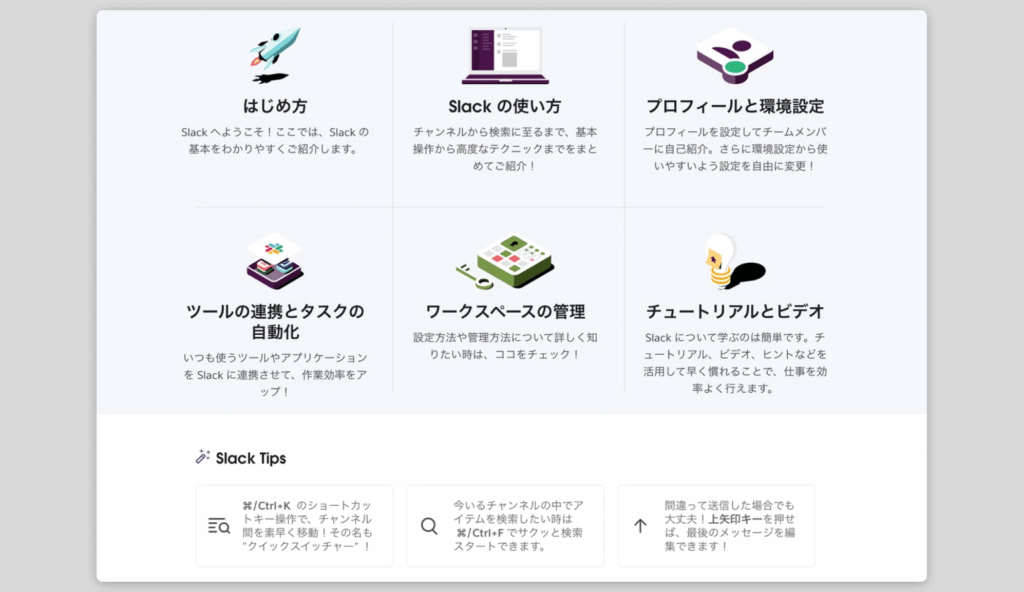This screenshot has height=592, width=1024.
Task: Click the app integration stack illustration
Action: pos(274,260)
